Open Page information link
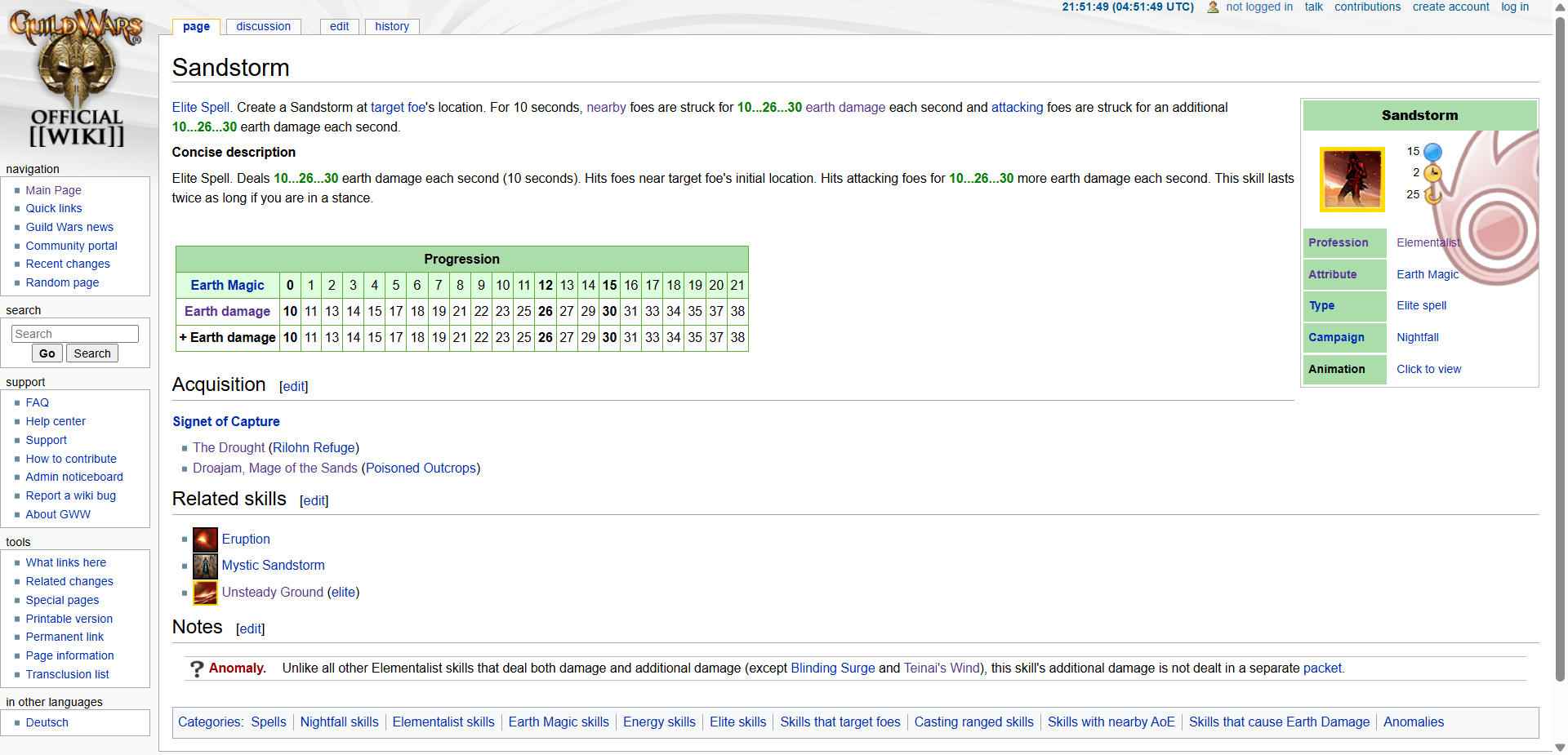Viewport: 1568px width, 755px height. point(69,655)
